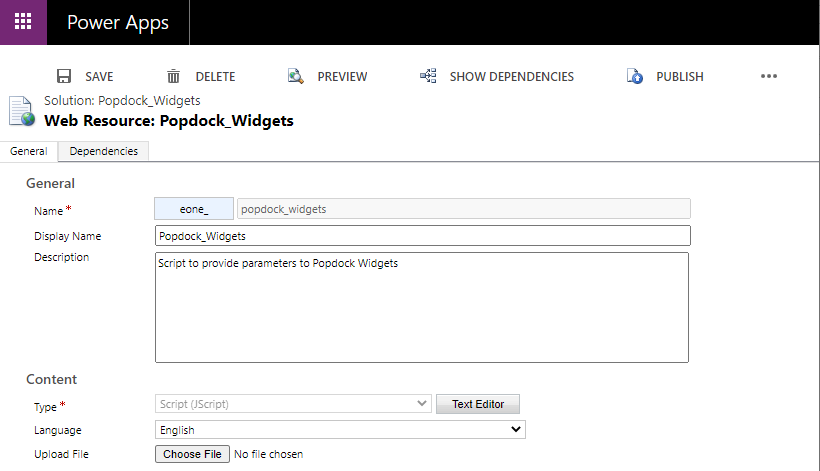Click the PREVIEW toolbar label
Screen dimensions: 820x471
[343, 77]
